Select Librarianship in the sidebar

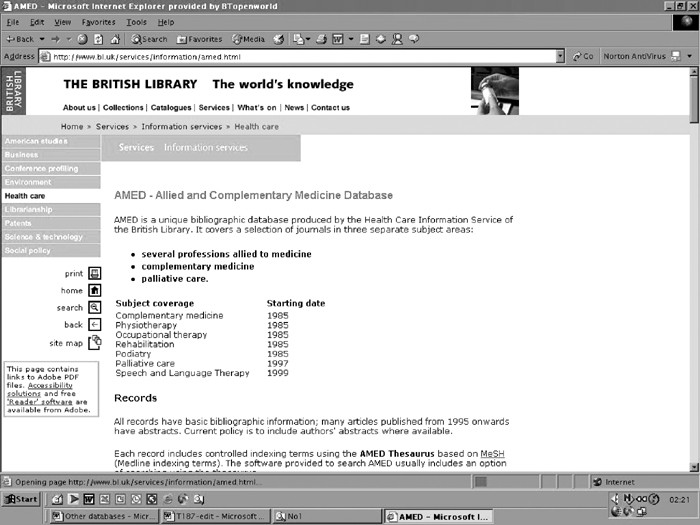[51, 210]
